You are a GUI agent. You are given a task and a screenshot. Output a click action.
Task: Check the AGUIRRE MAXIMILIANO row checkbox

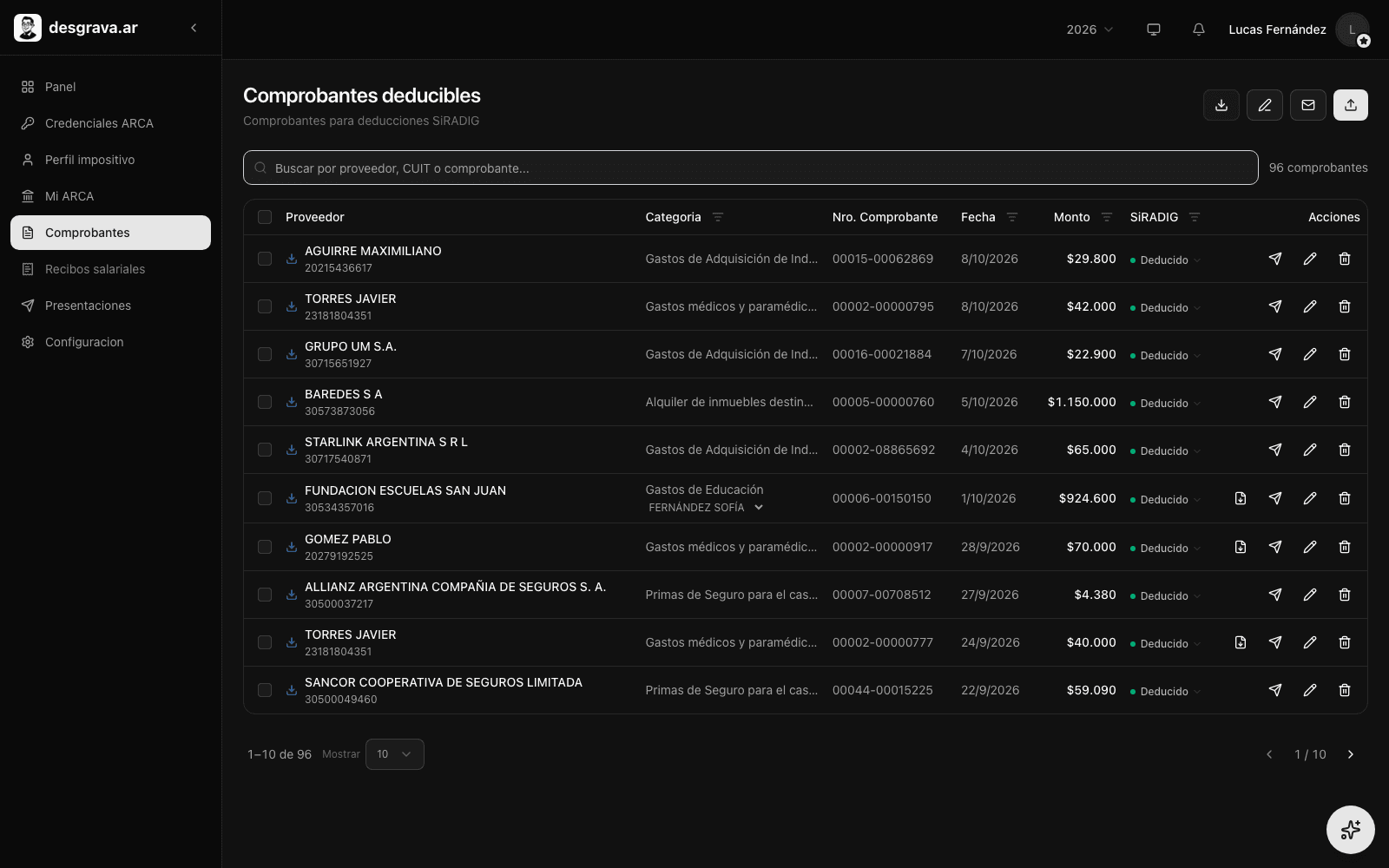[265, 259]
